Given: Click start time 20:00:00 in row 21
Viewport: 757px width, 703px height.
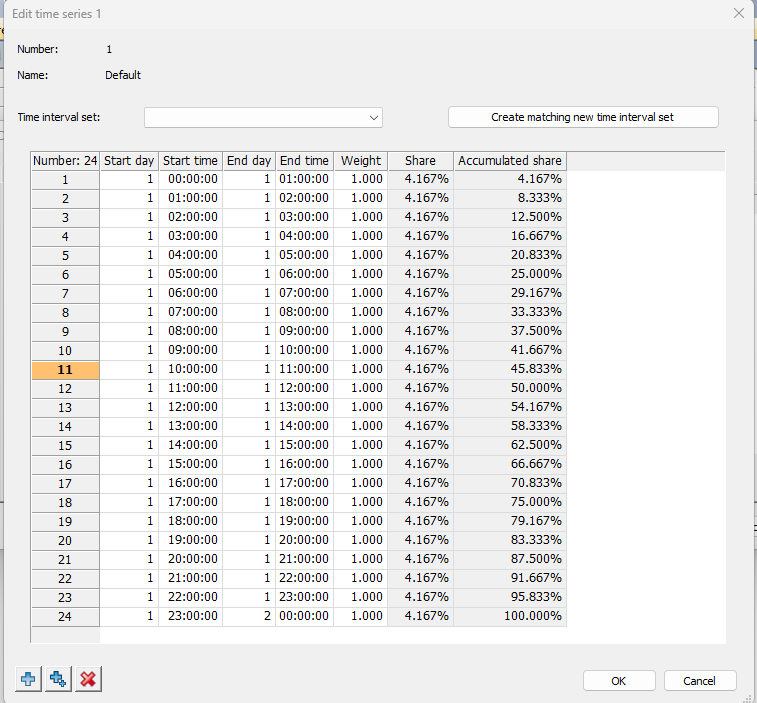Looking at the screenshot, I should click(x=190, y=559).
